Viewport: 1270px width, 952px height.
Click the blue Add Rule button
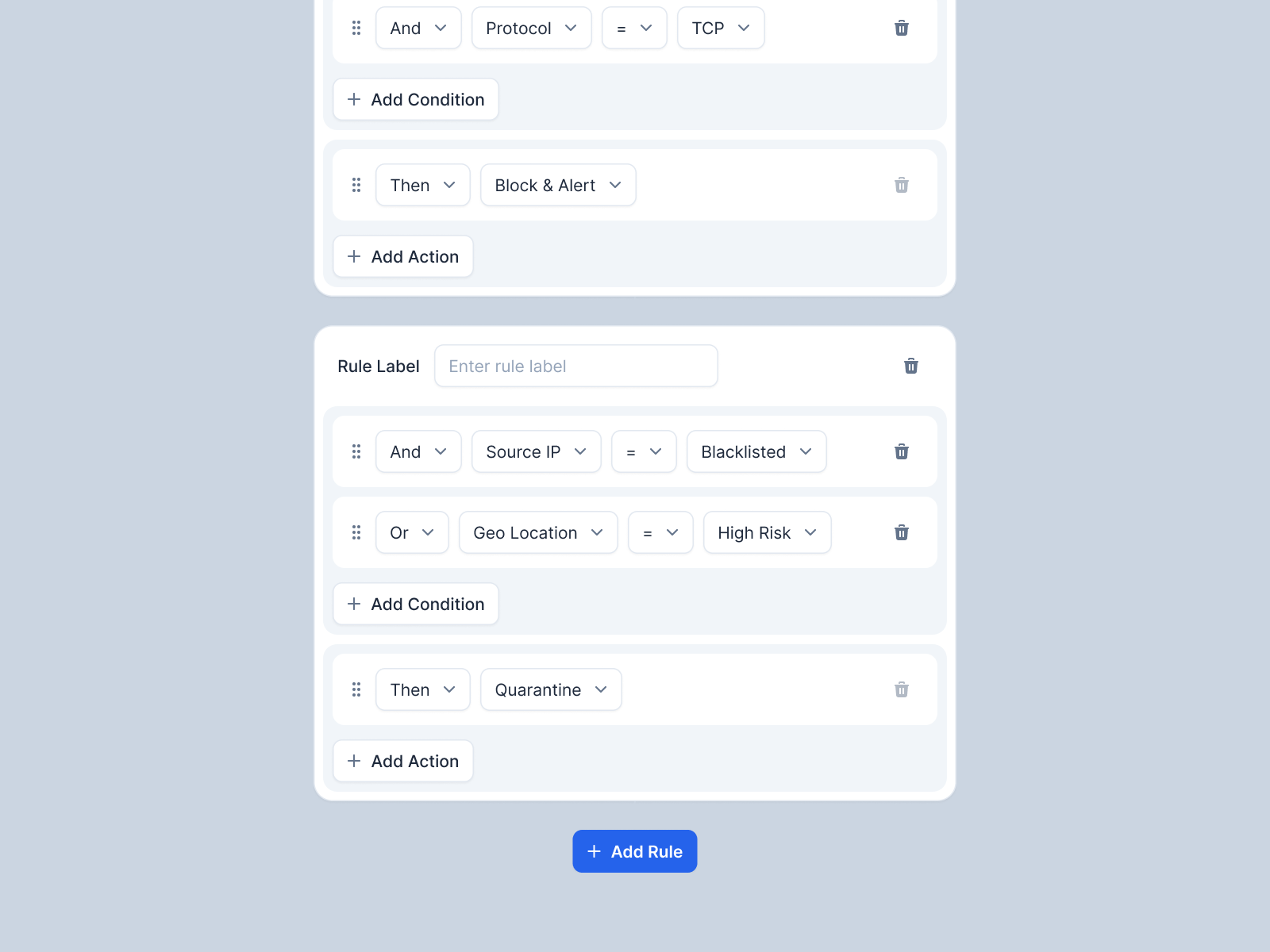click(x=634, y=851)
